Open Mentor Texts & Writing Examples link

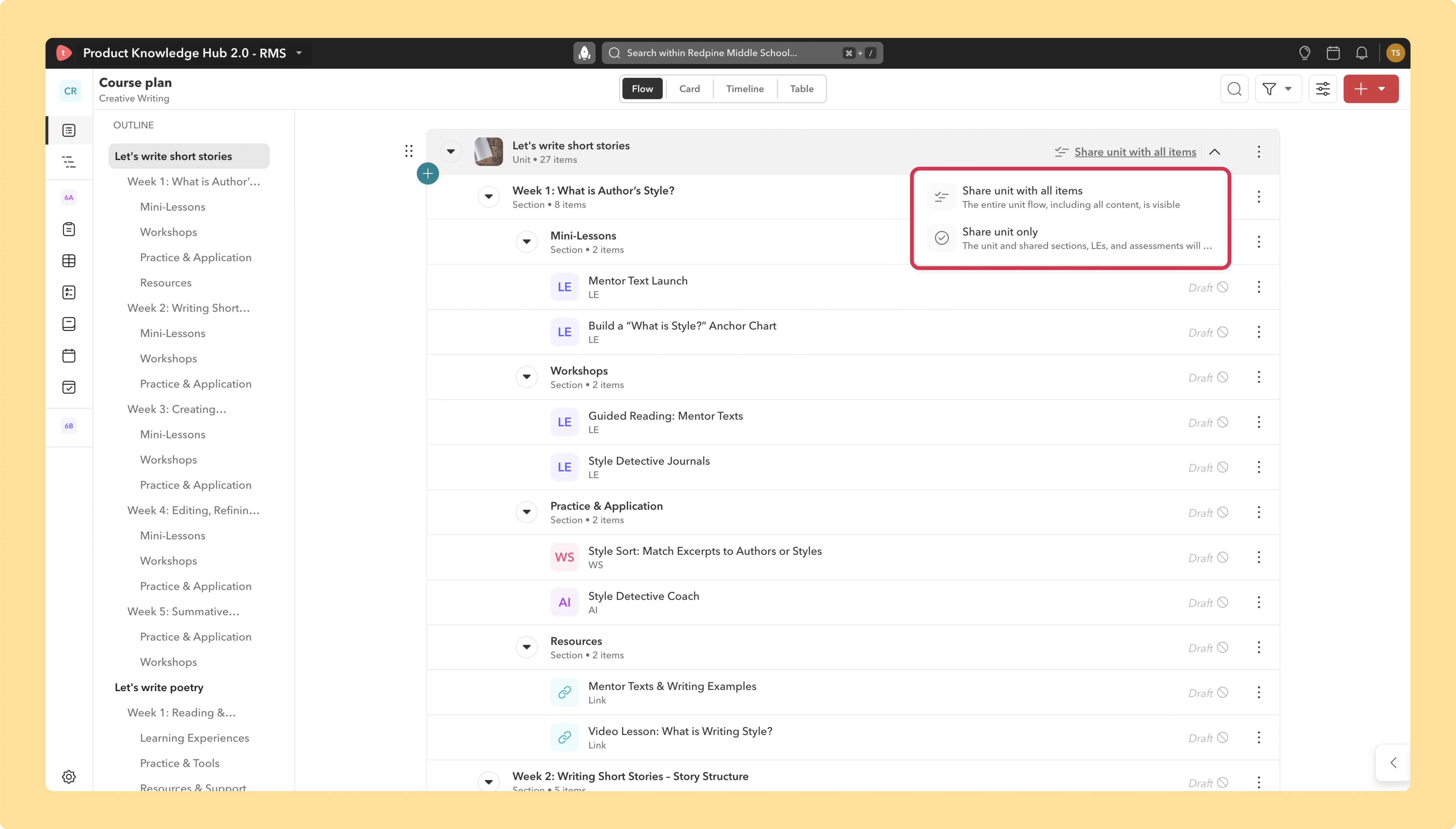[672, 686]
